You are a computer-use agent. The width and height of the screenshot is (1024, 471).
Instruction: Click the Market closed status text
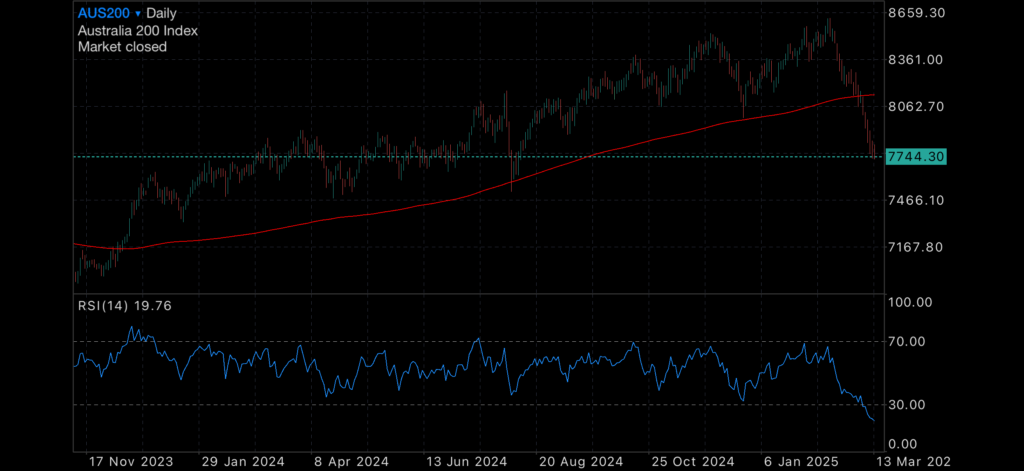pos(122,46)
